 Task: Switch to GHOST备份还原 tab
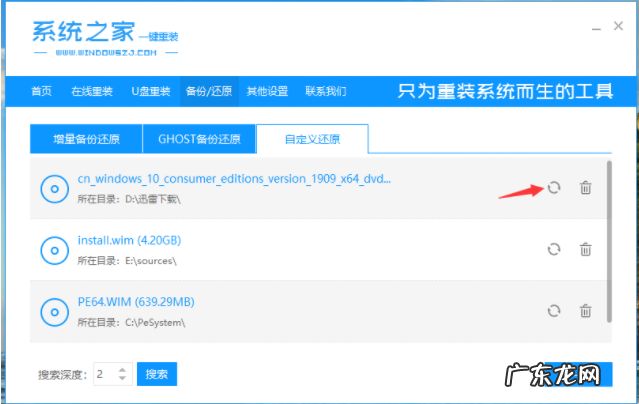[x=199, y=139]
